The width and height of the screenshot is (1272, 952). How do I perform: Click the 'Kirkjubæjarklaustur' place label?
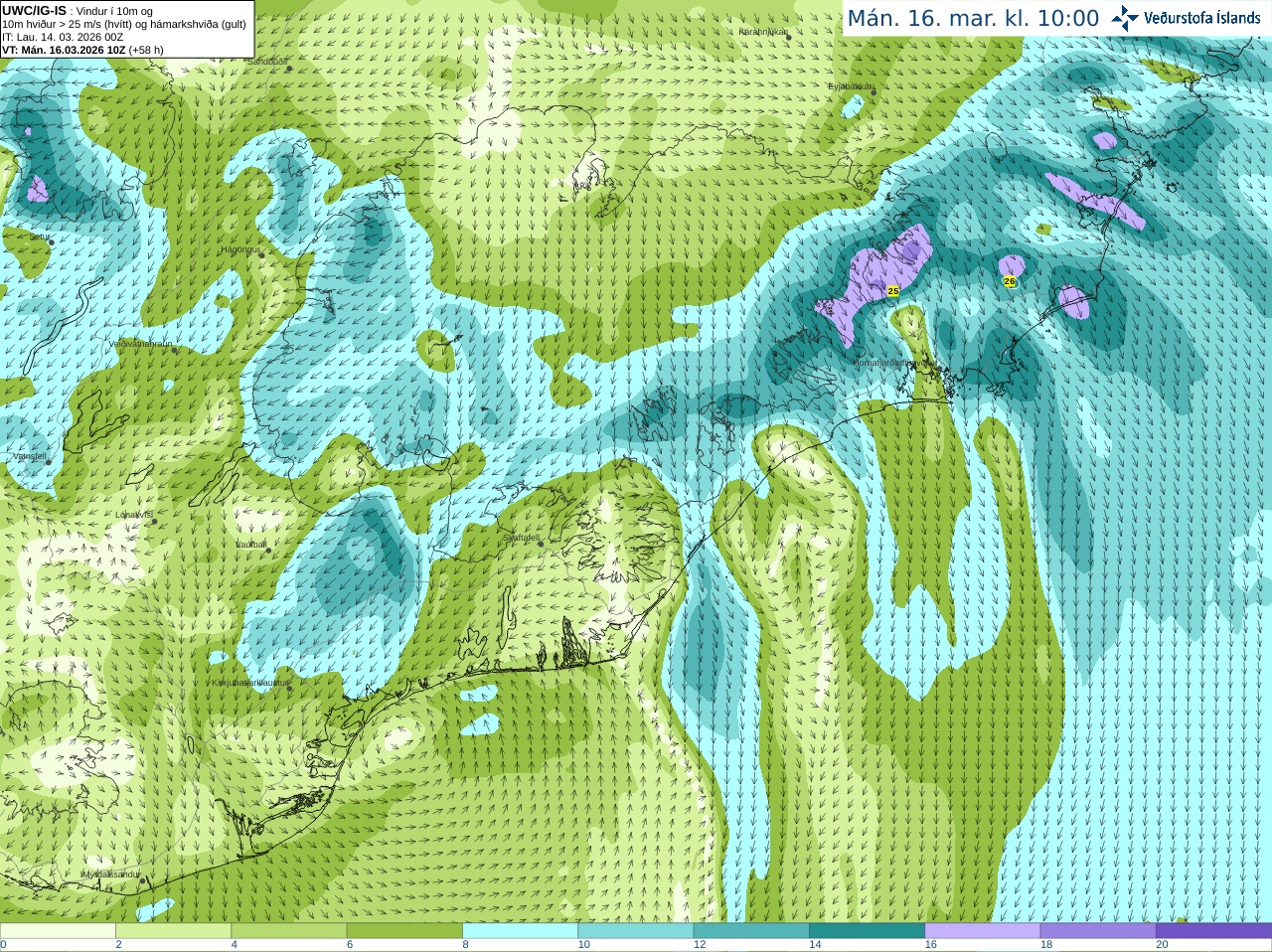coord(250,683)
